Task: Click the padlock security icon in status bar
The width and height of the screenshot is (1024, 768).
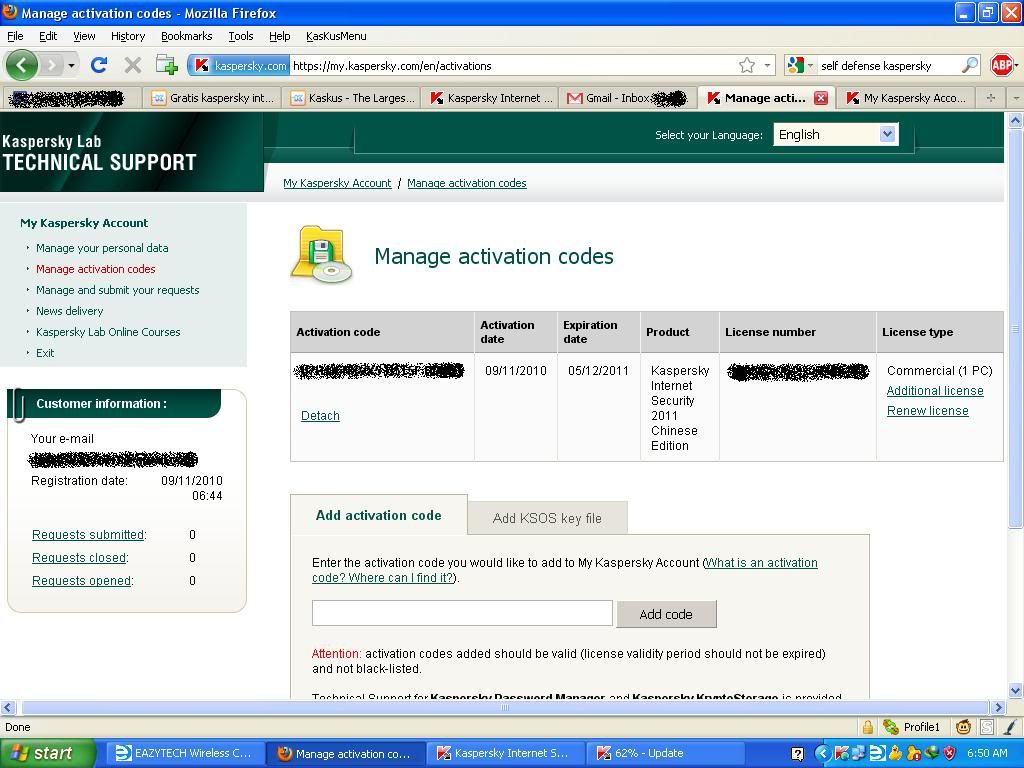Action: [867, 727]
